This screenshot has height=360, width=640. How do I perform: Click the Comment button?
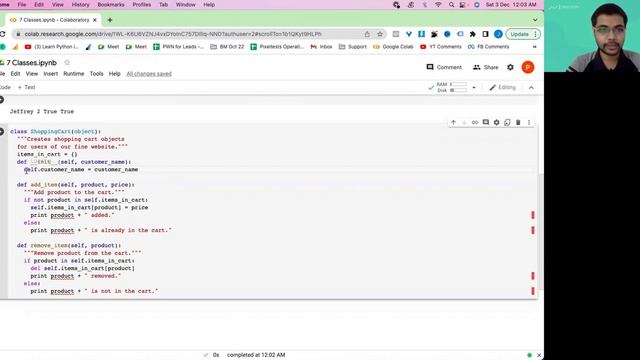coord(444,67)
